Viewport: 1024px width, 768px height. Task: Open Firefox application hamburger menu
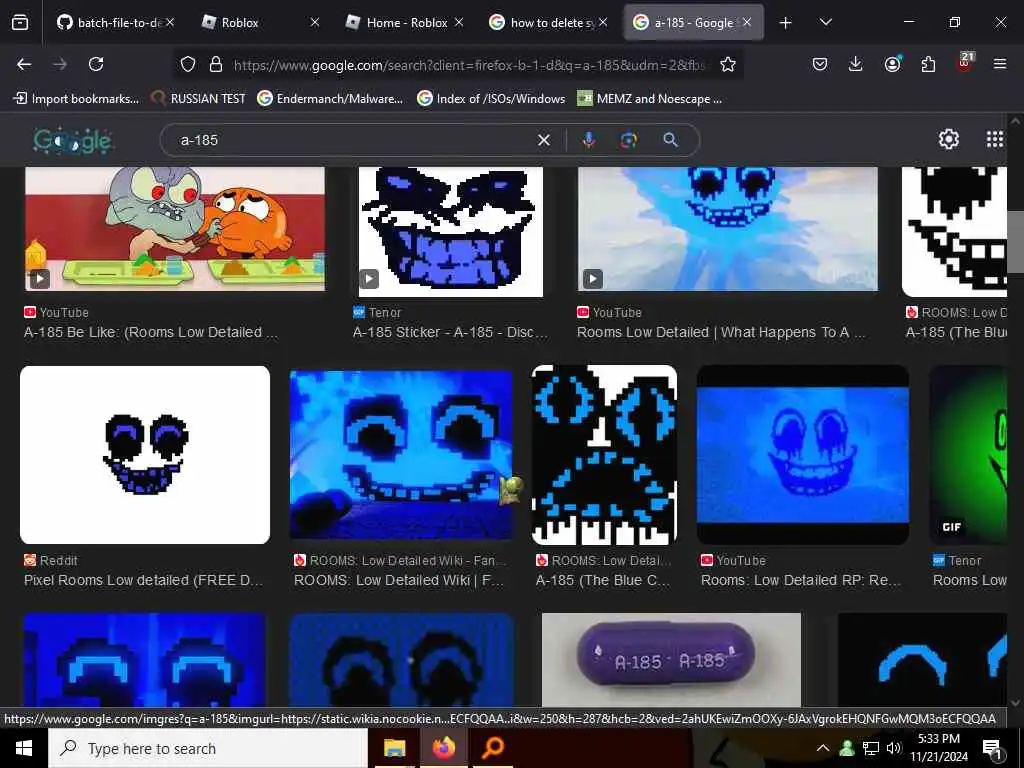(1000, 64)
